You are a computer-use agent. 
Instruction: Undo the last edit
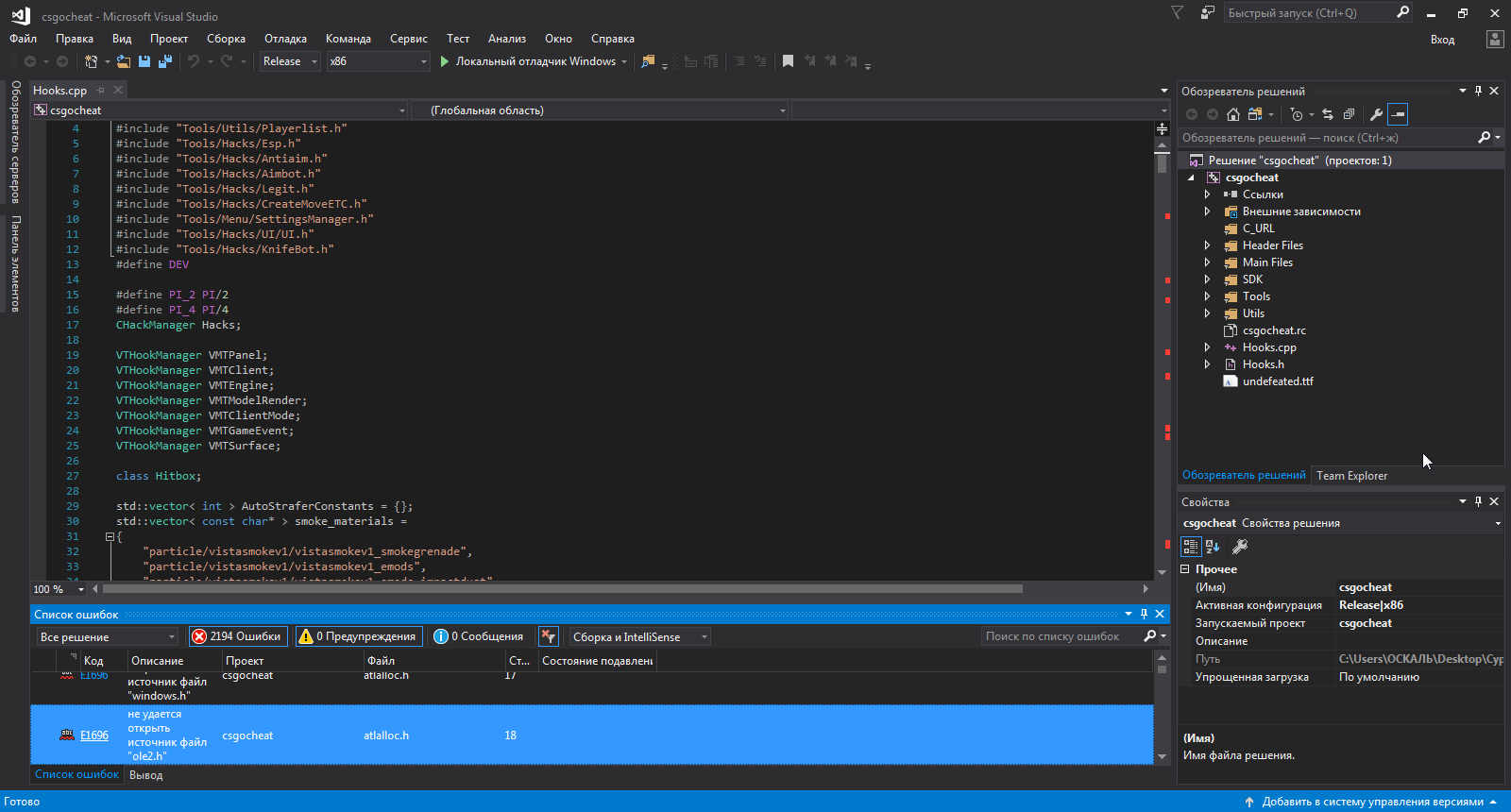click(194, 61)
